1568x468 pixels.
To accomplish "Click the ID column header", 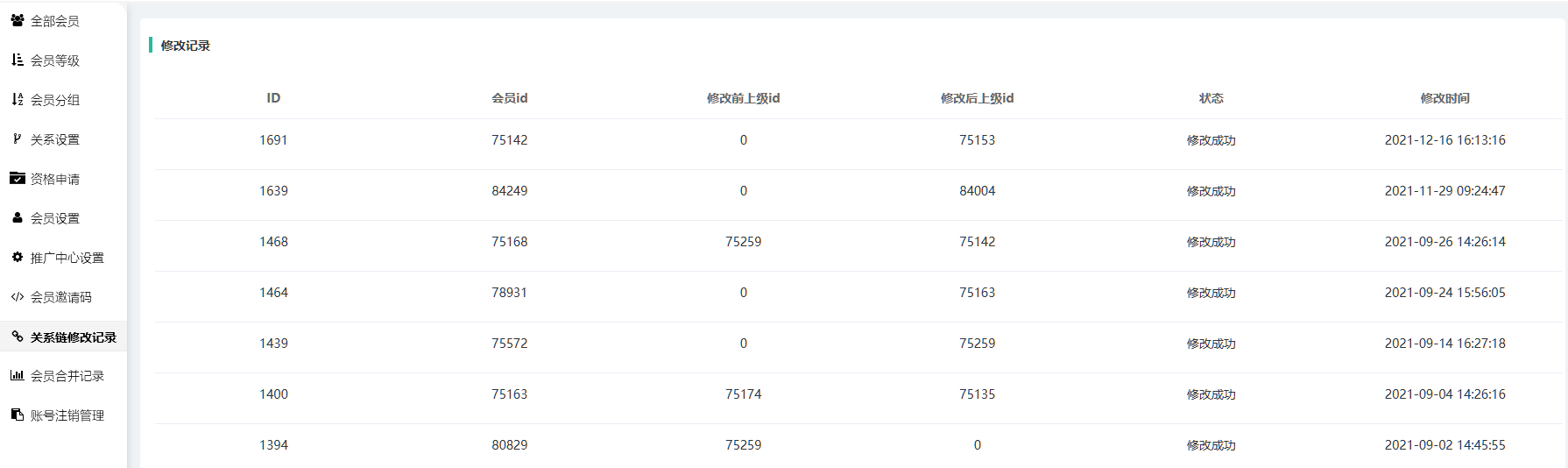I will pyautogui.click(x=273, y=98).
